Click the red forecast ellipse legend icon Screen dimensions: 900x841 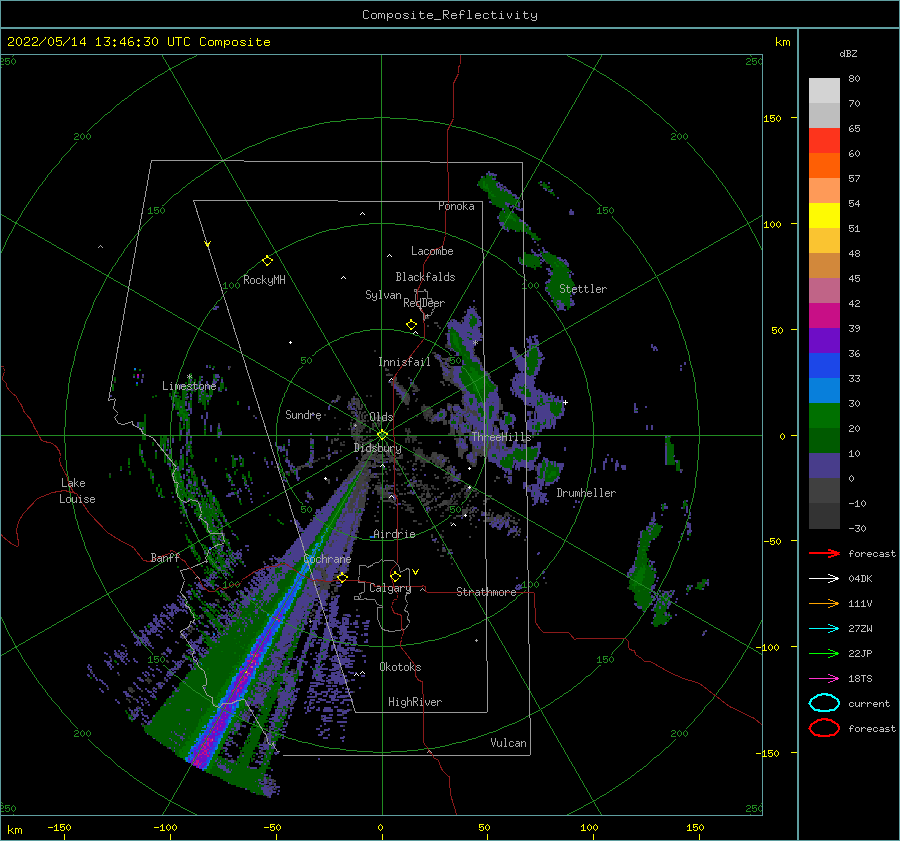(824, 728)
